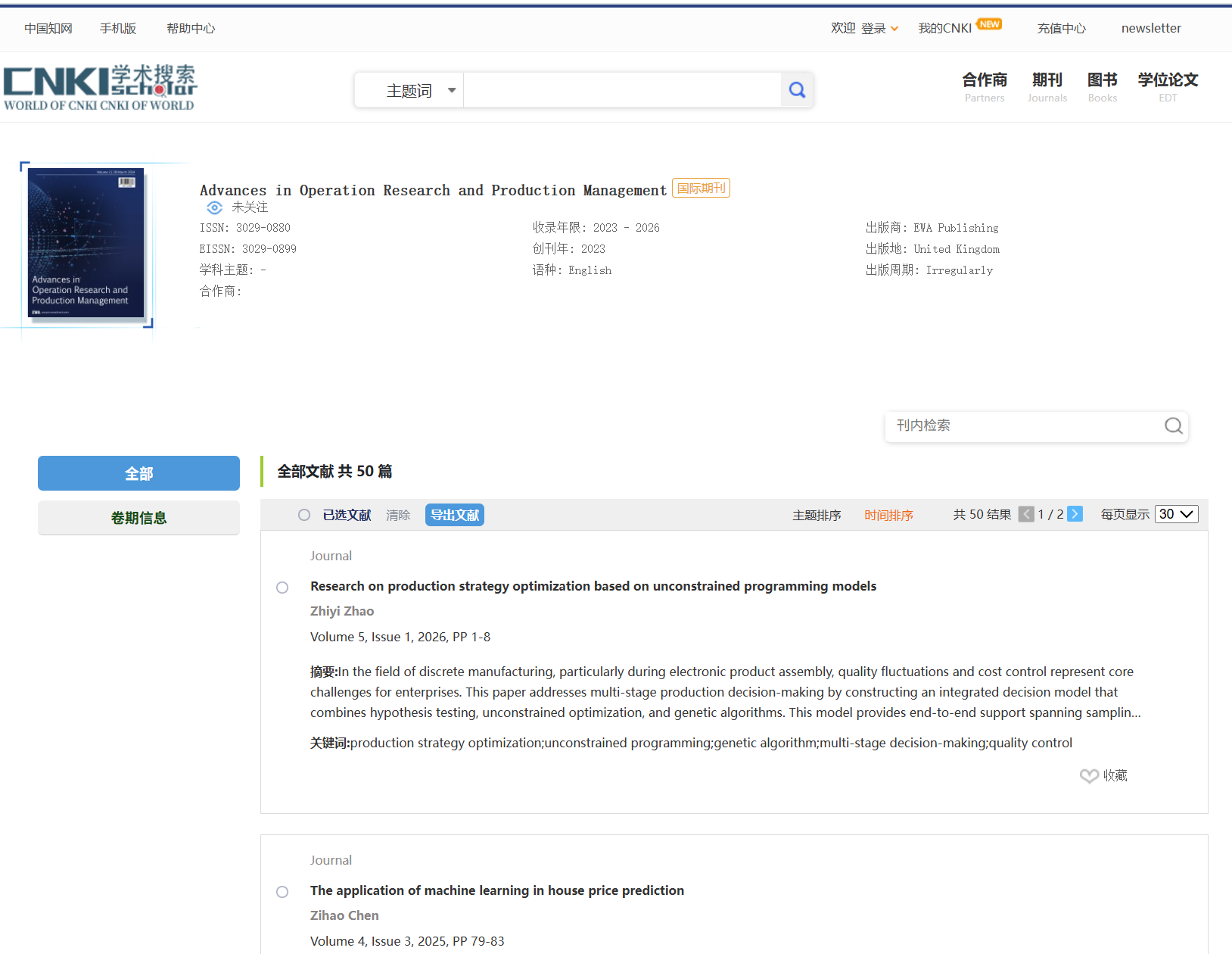Click the previous results page arrow
Screen dimensions: 1232x954
coord(1026,514)
